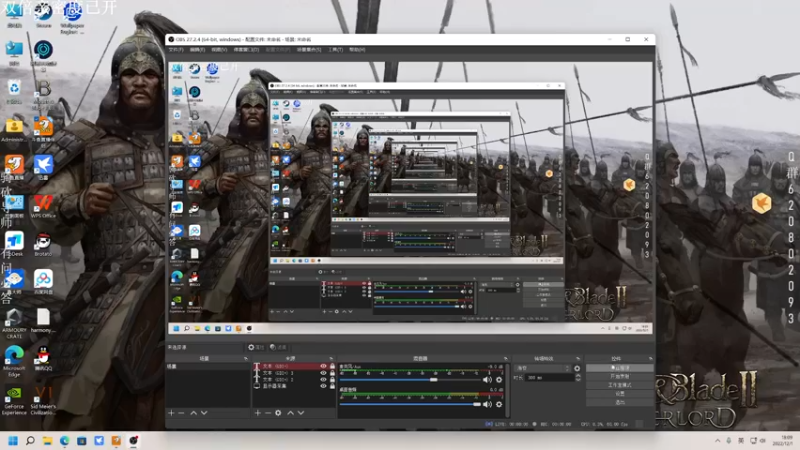Open the 编辑(E) menu in OBS

pos(197,50)
